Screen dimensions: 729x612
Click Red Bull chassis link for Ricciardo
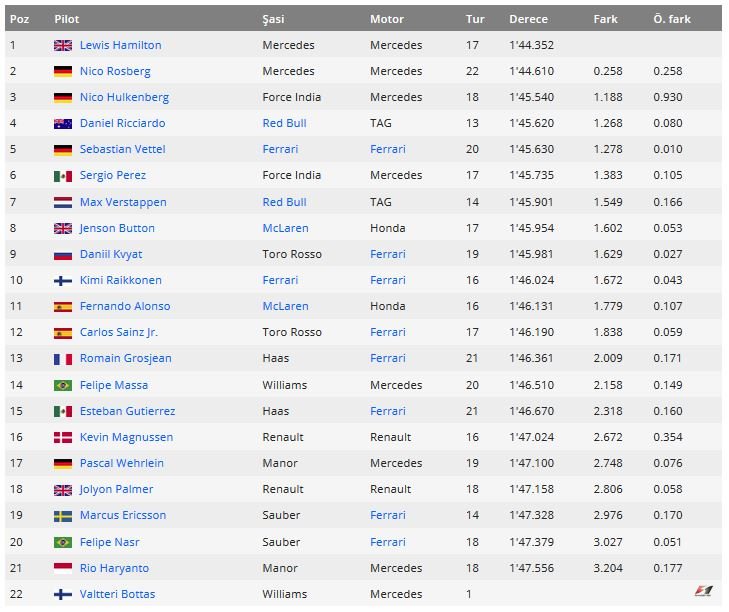pos(284,123)
